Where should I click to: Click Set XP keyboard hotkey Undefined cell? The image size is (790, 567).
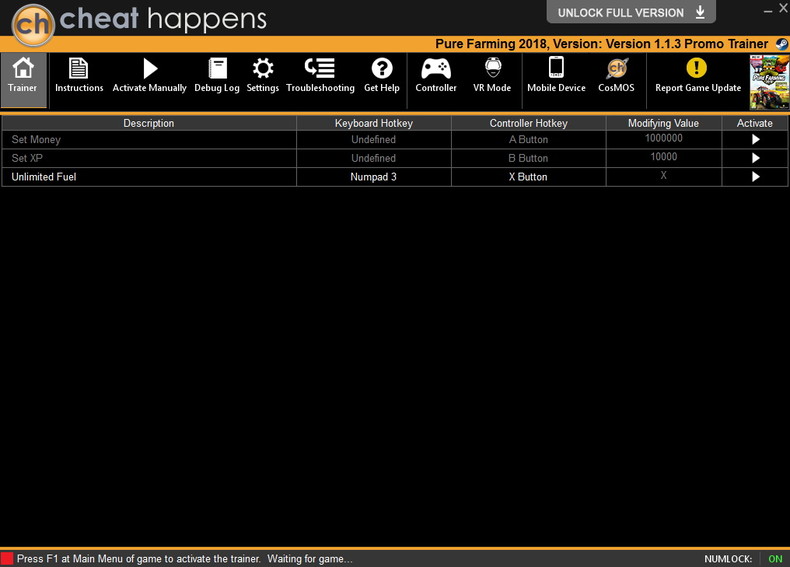(373, 158)
